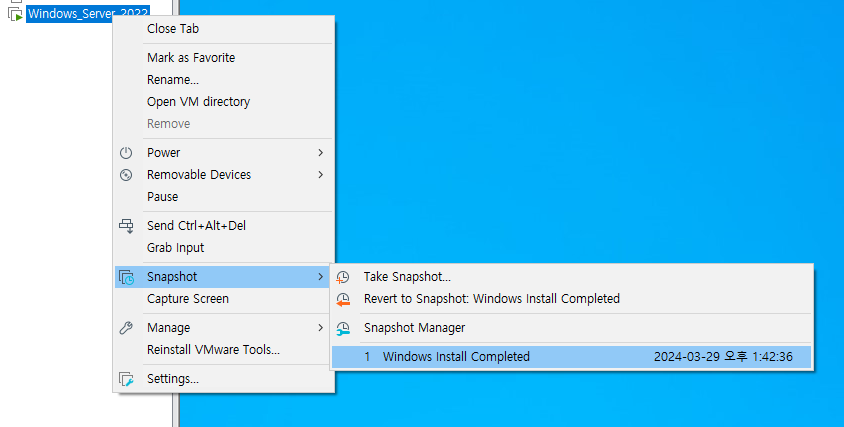Open VM directory menu entry

point(223,102)
